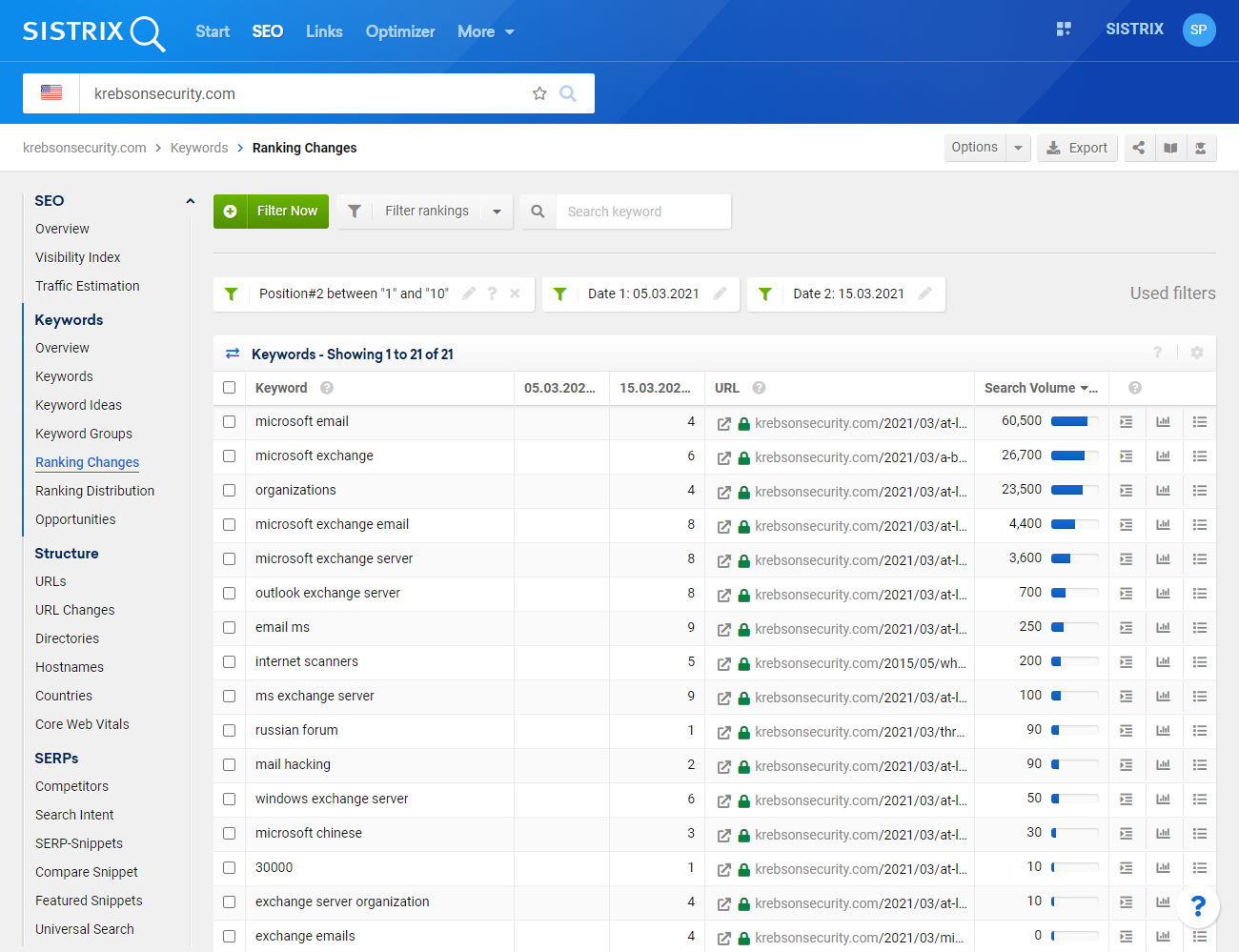Open Ranking Distribution in sidebar
This screenshot has height=952, width=1239.
[94, 491]
